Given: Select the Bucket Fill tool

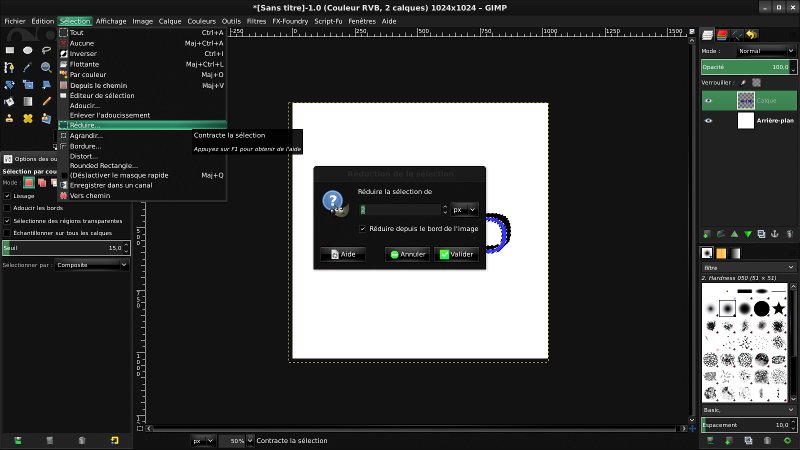Looking at the screenshot, I should click(x=10, y=102).
